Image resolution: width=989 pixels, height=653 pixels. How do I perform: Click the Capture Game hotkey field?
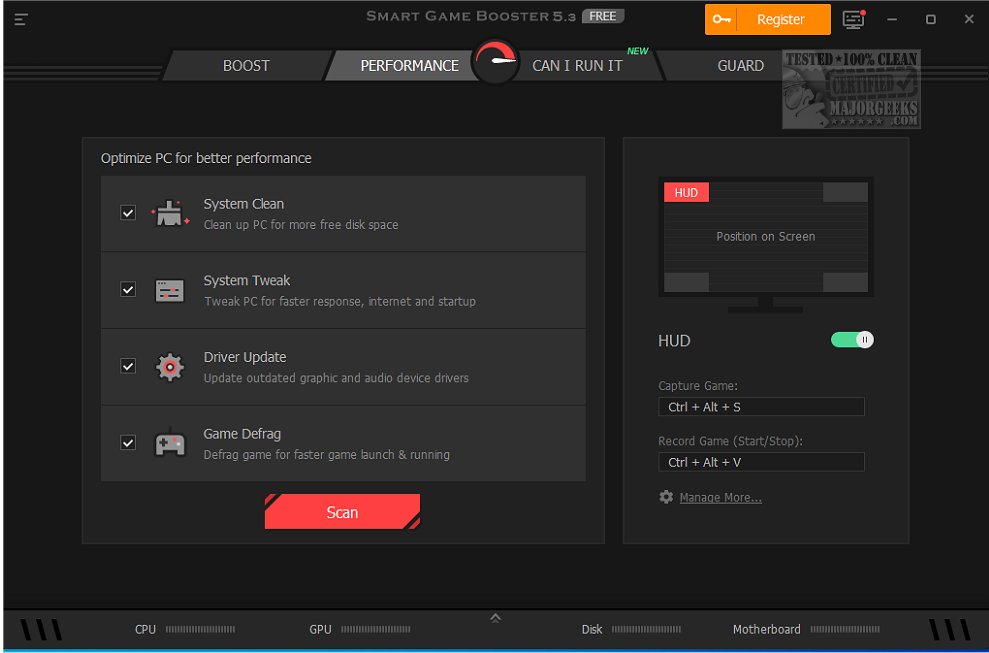coord(761,407)
